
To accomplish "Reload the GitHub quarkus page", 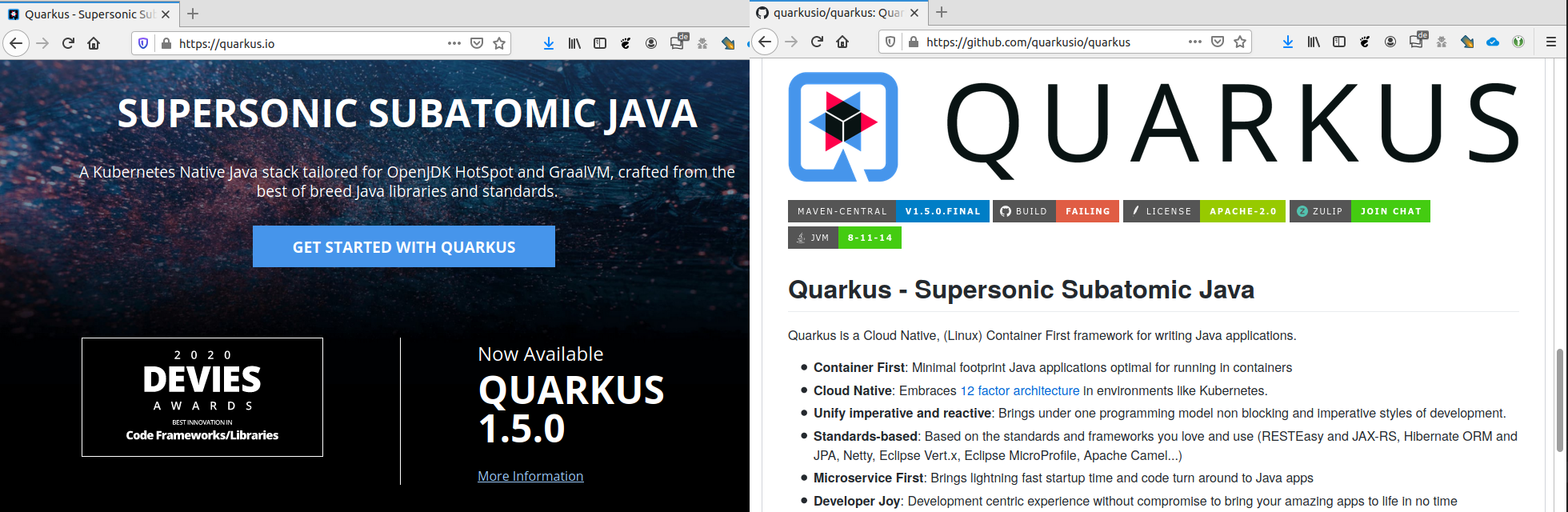I will click(817, 42).
